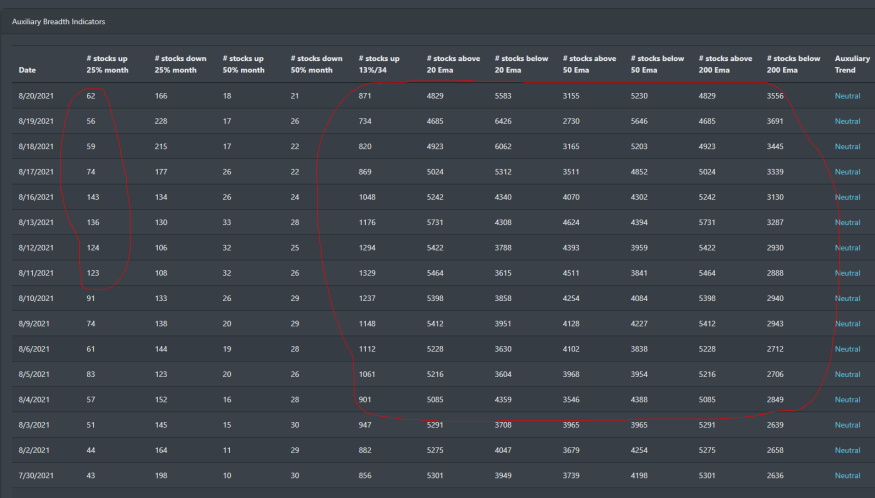Select the 8/16/2021 date cell
This screenshot has width=875, height=498.
[36, 197]
